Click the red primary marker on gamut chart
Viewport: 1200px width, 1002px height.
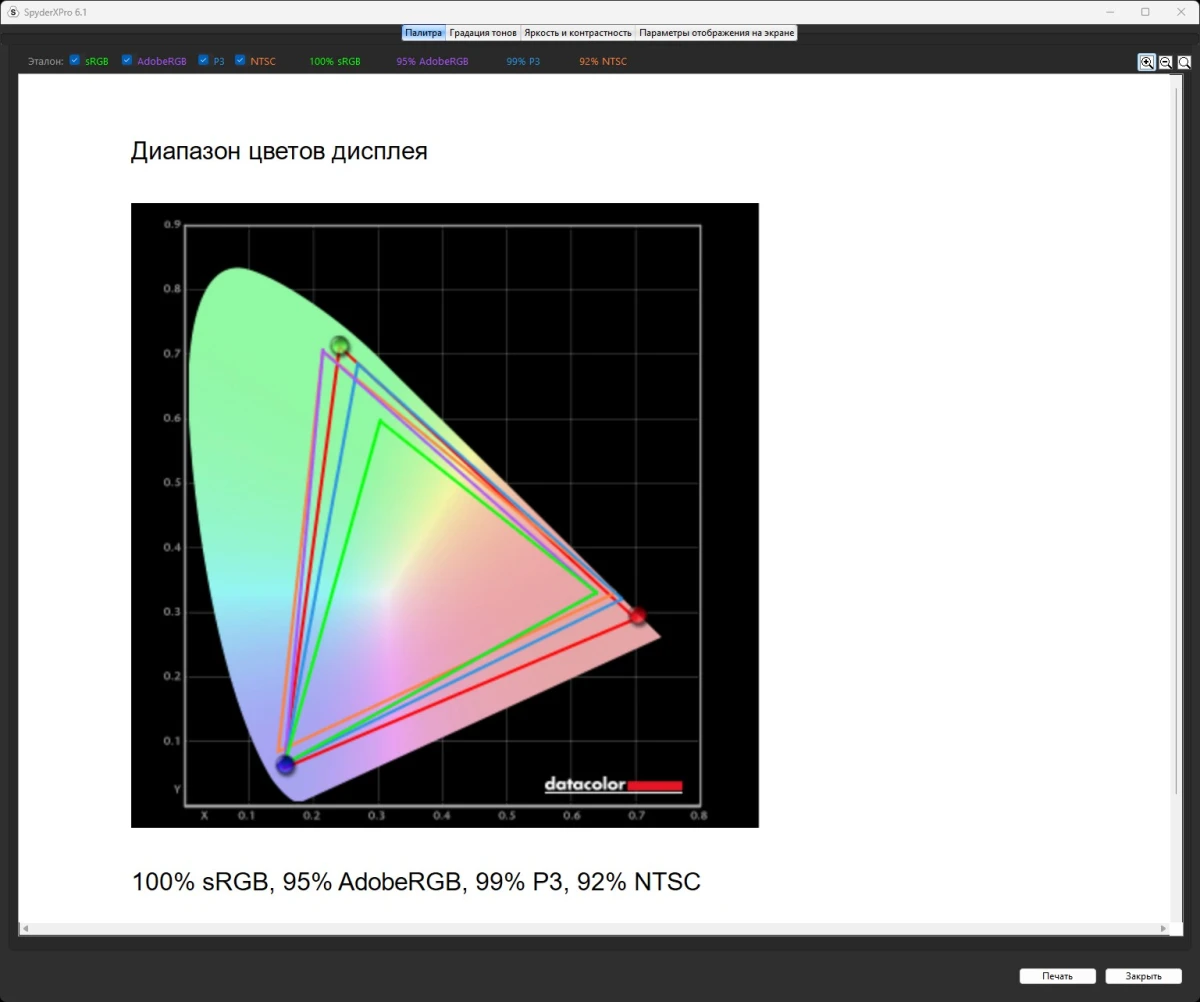point(637,616)
